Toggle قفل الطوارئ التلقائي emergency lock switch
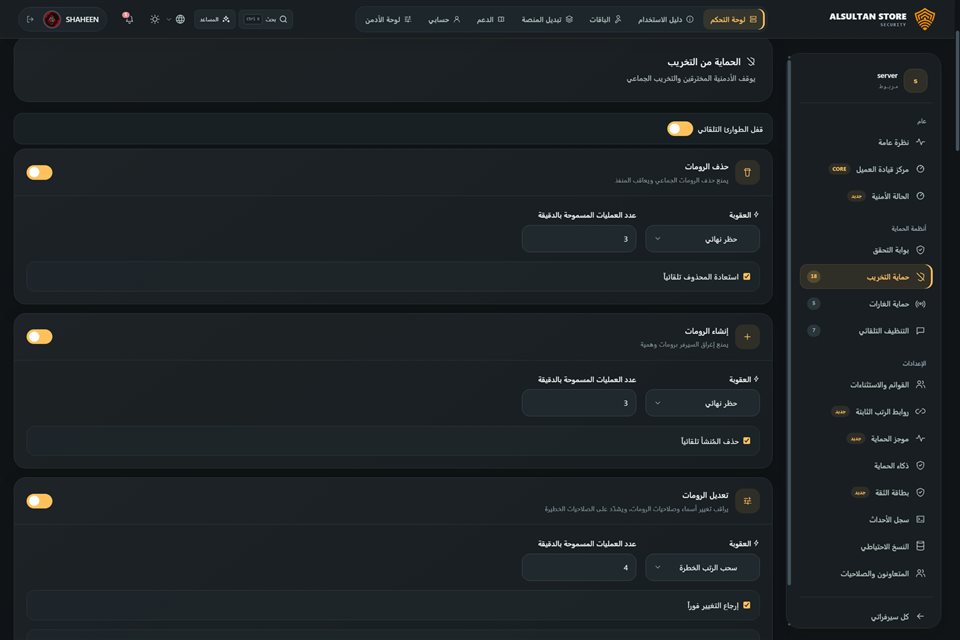 (680, 129)
